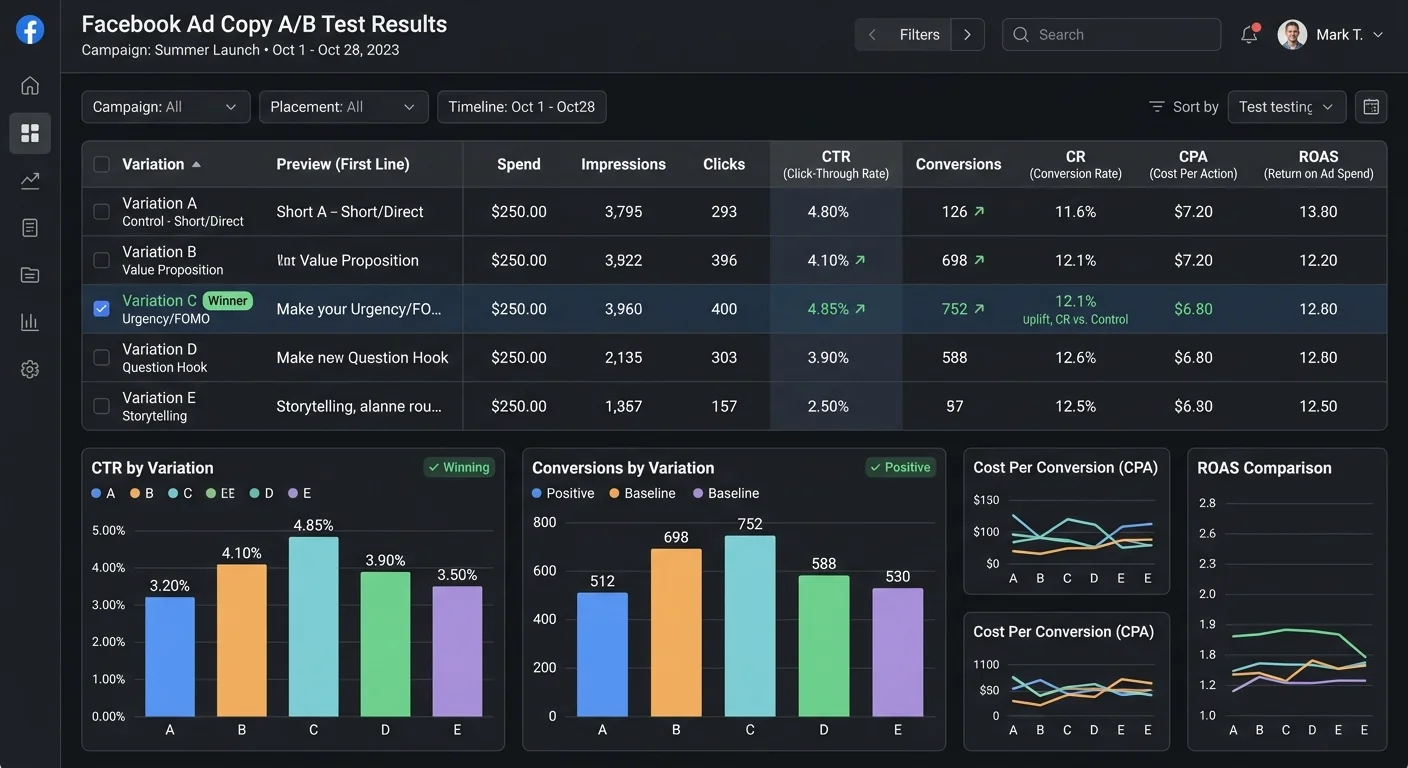
Task: Click the A legend dot in CTR chart
Action: pyautogui.click(x=96, y=493)
